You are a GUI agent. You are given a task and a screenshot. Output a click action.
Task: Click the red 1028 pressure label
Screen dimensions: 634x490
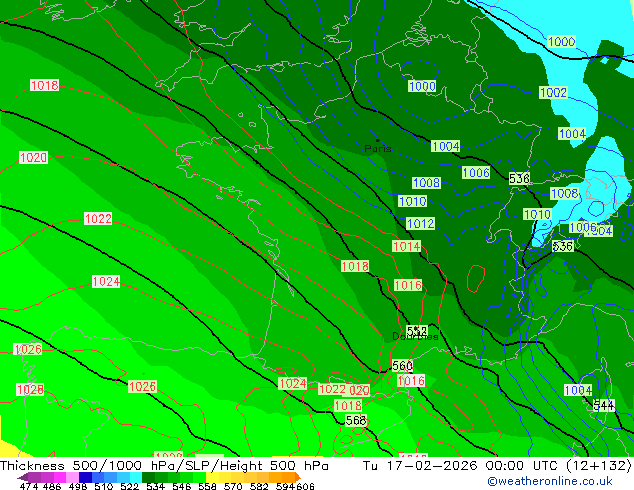[30, 389]
